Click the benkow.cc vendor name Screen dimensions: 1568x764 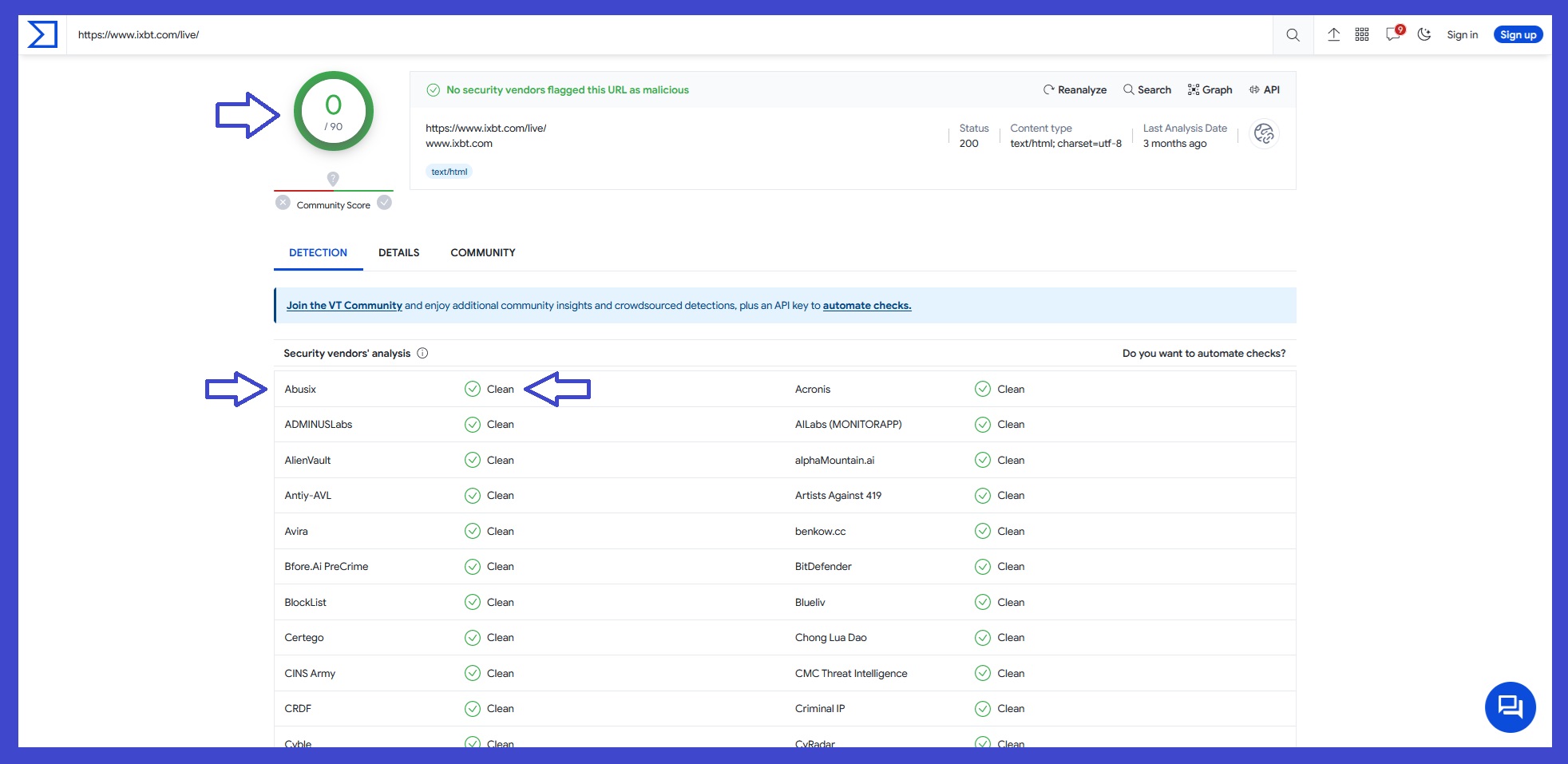(820, 532)
